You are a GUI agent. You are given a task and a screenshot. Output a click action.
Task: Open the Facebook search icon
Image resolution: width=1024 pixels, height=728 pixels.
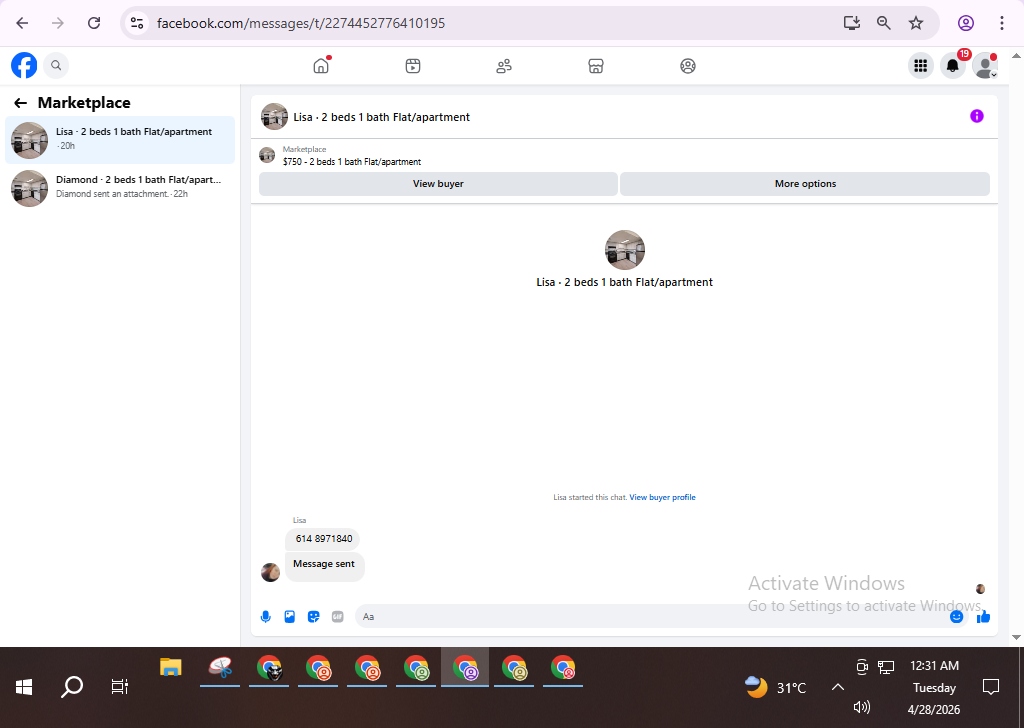(56, 65)
